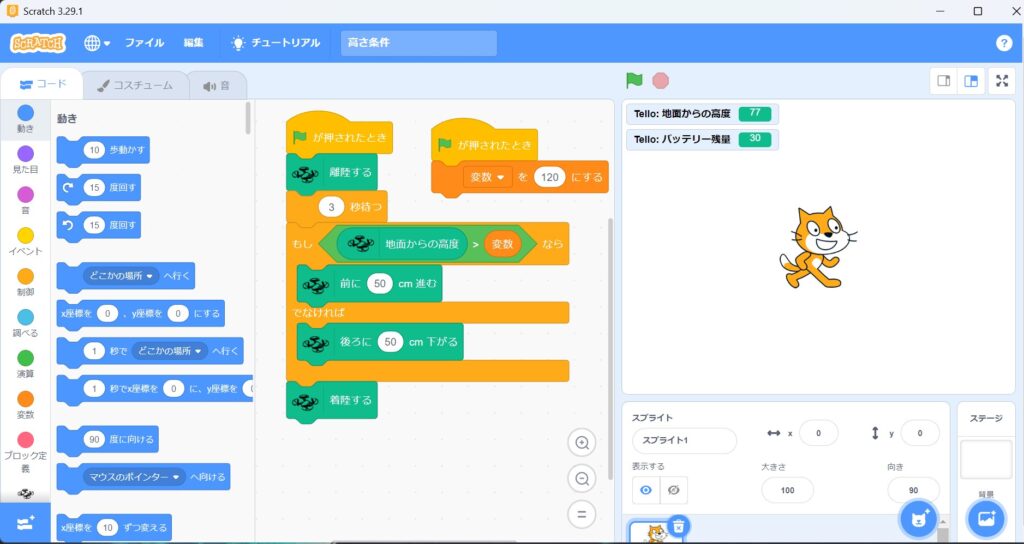
Task: Click the 10 歩動かす palette block
Action: (x=103, y=151)
